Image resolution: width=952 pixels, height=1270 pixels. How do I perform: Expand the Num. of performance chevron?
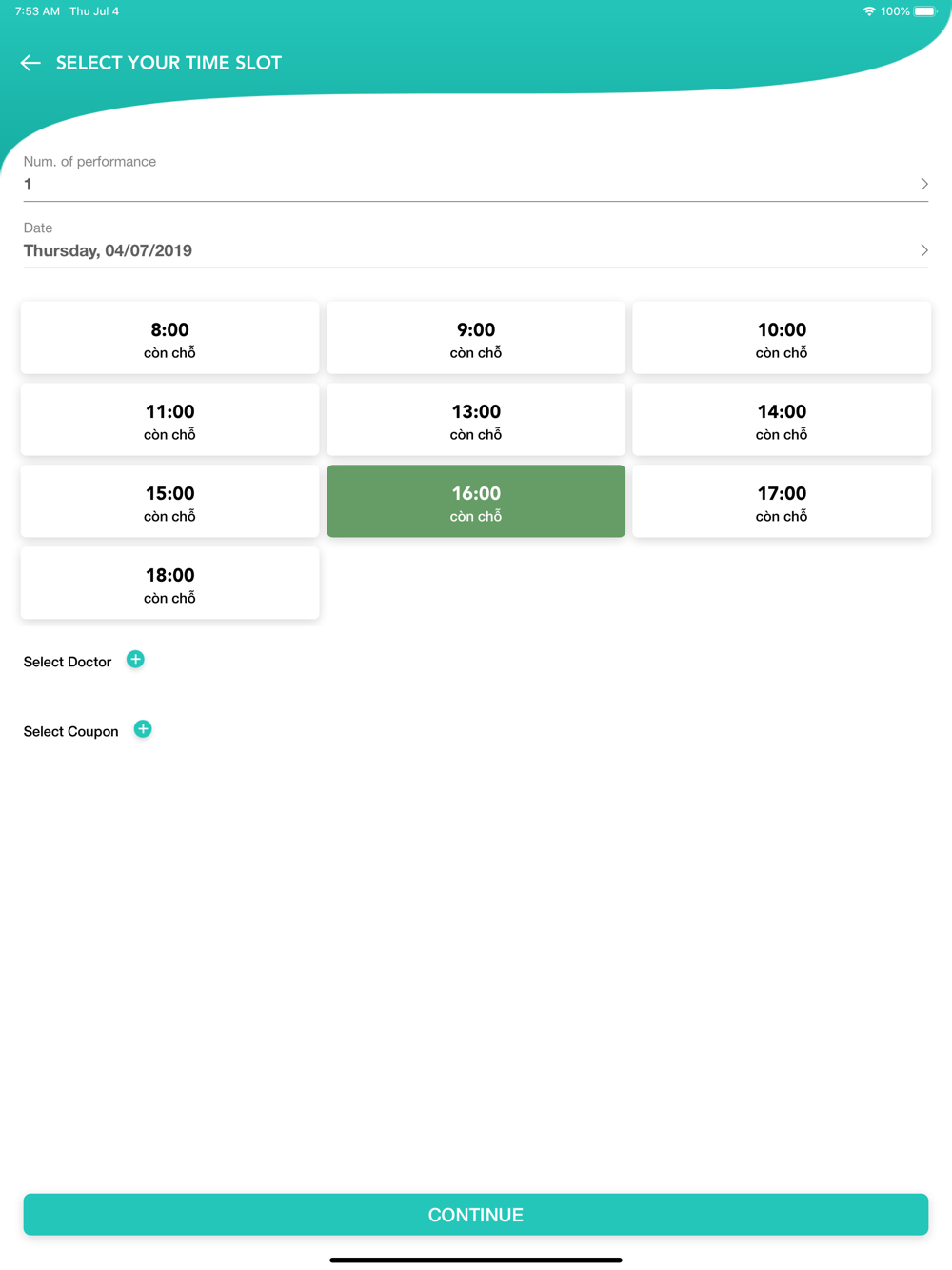923,184
